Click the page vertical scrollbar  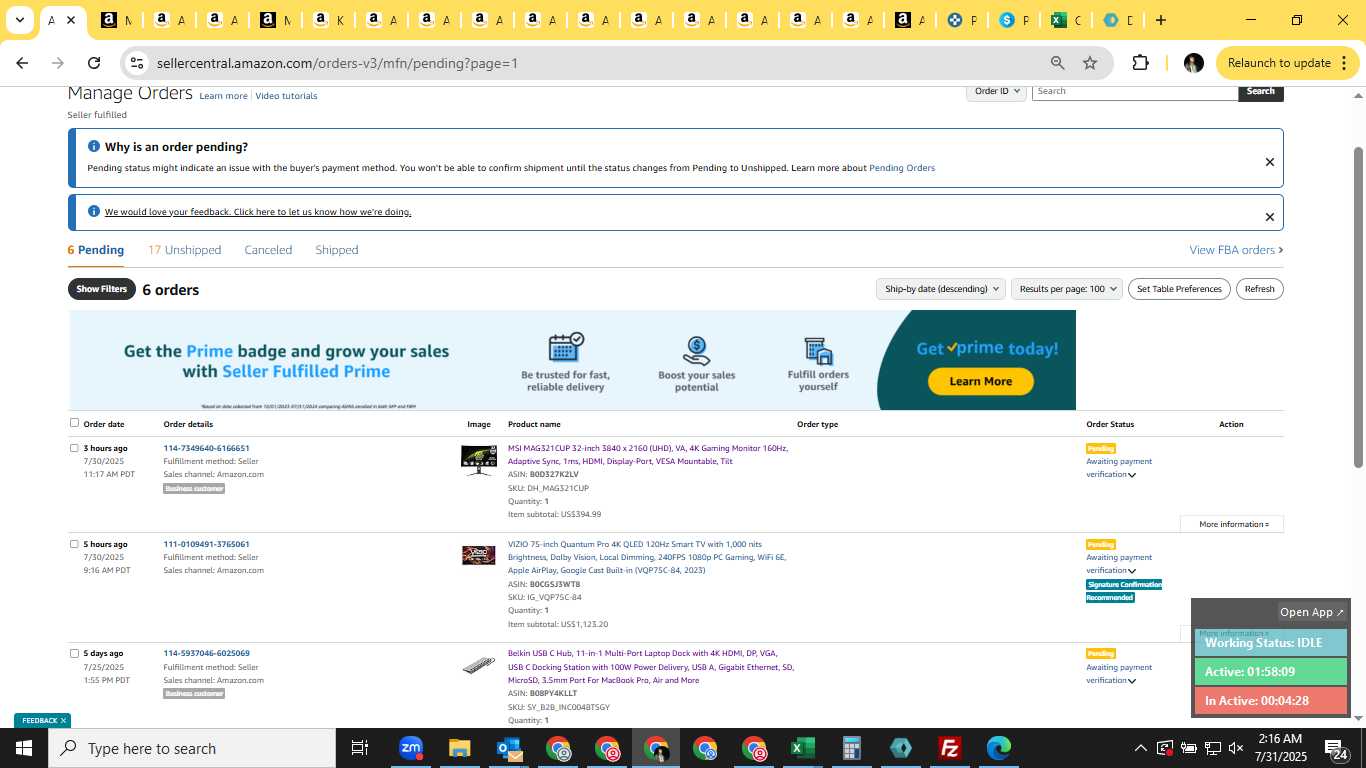click(1358, 305)
